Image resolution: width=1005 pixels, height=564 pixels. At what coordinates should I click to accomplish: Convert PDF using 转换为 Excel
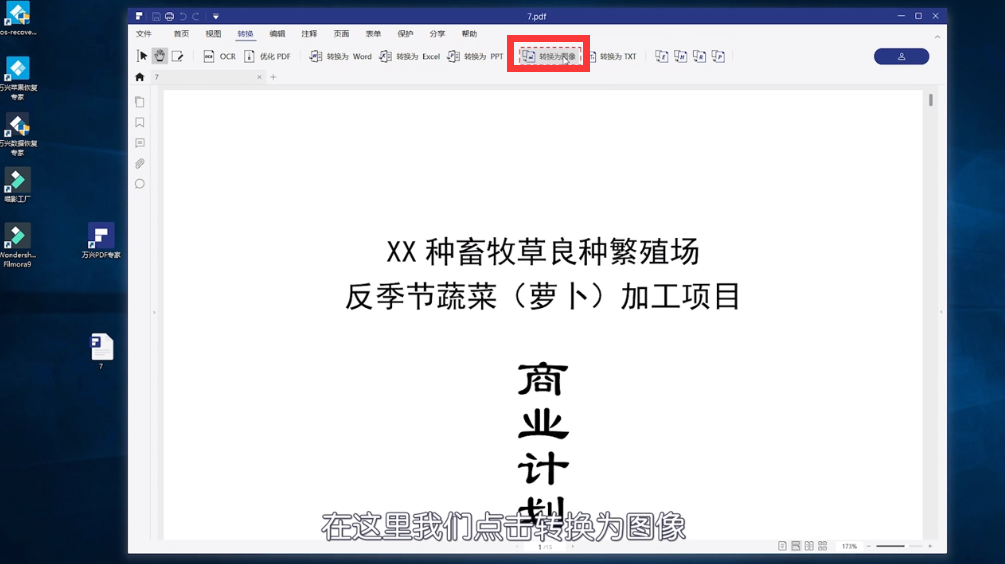point(410,56)
